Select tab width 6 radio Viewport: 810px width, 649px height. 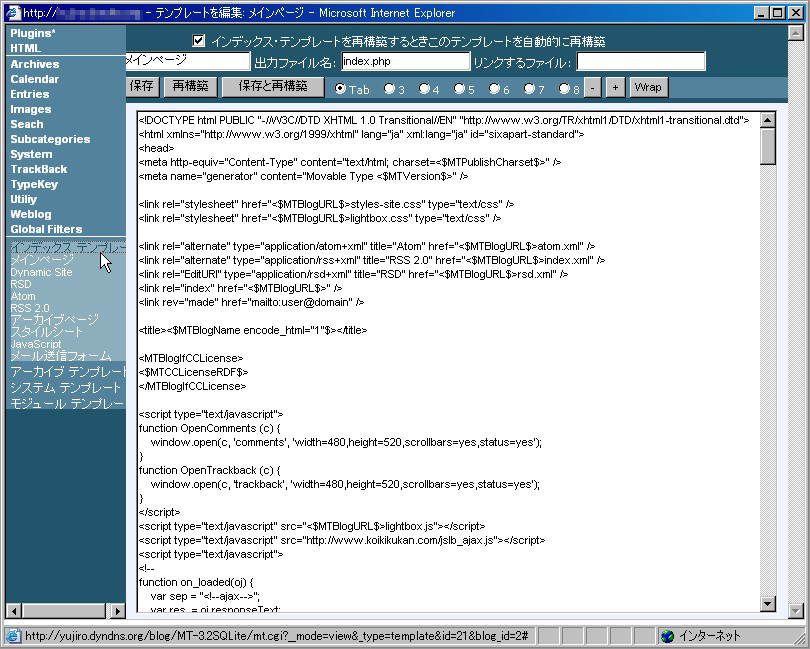pos(494,88)
